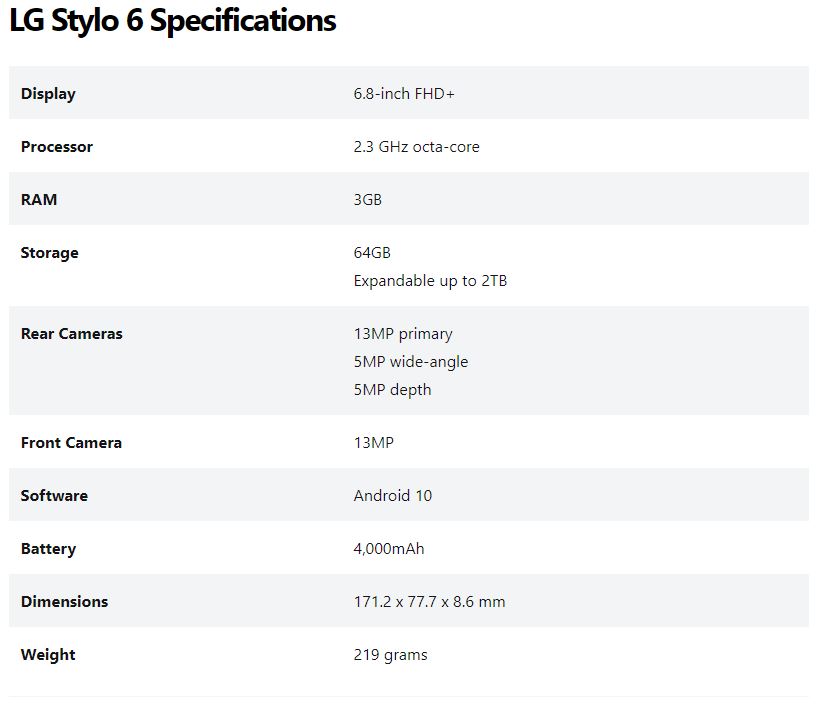Select the 6.8-inch FHD+ value

(x=404, y=94)
